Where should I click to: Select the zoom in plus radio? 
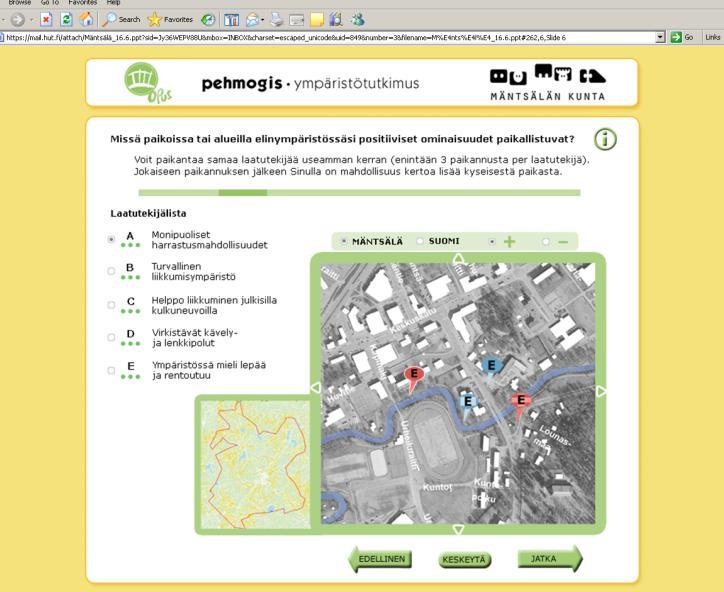click(492, 242)
